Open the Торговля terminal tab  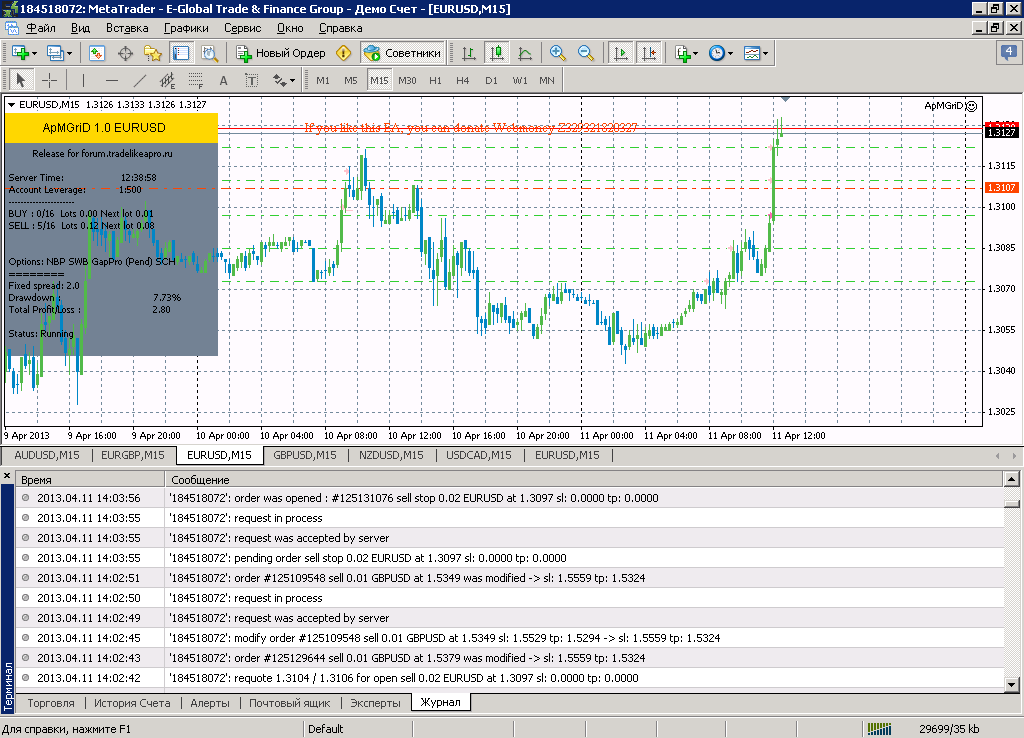[x=51, y=703]
